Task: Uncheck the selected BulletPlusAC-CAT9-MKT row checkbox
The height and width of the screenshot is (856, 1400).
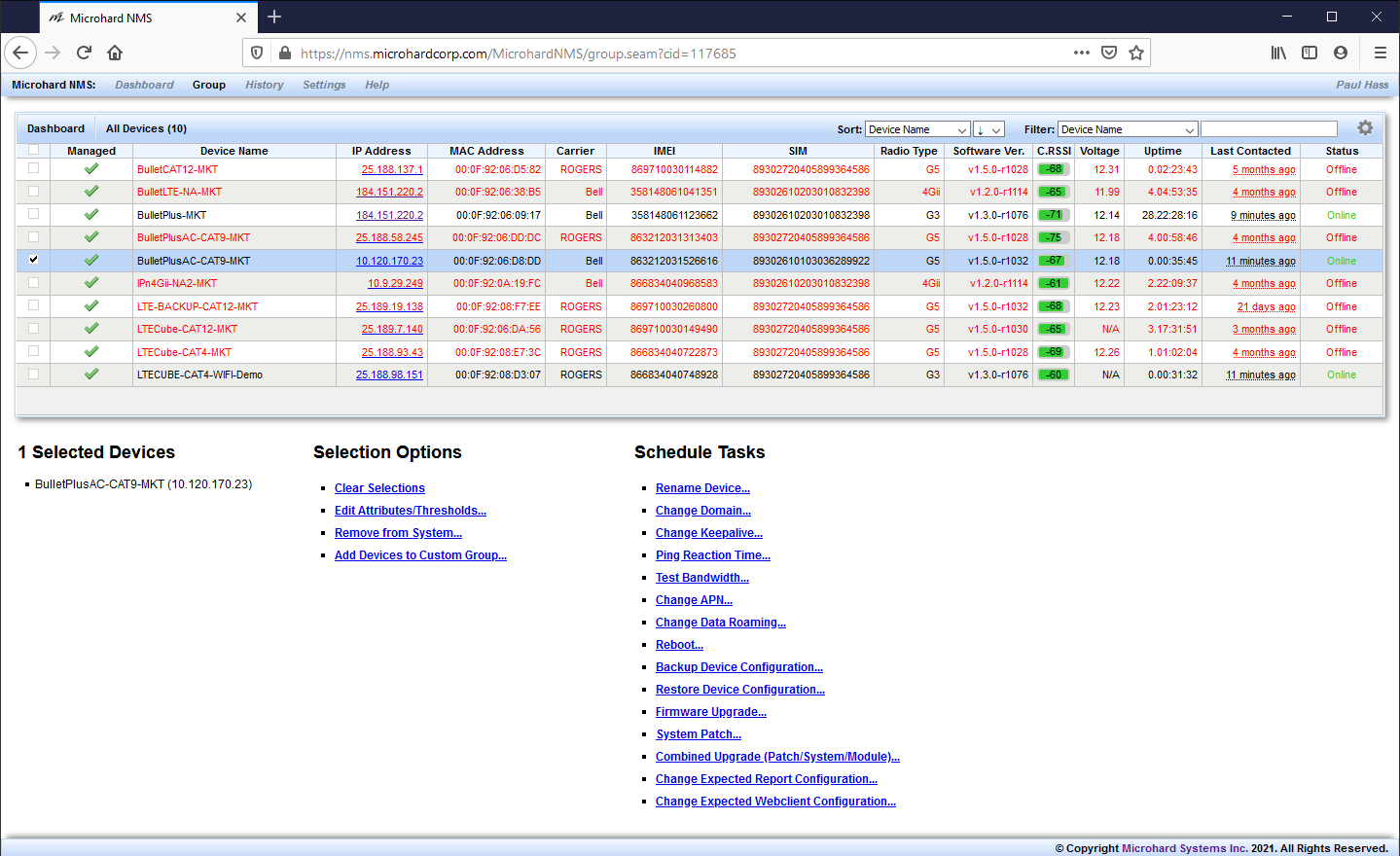Action: (x=34, y=260)
